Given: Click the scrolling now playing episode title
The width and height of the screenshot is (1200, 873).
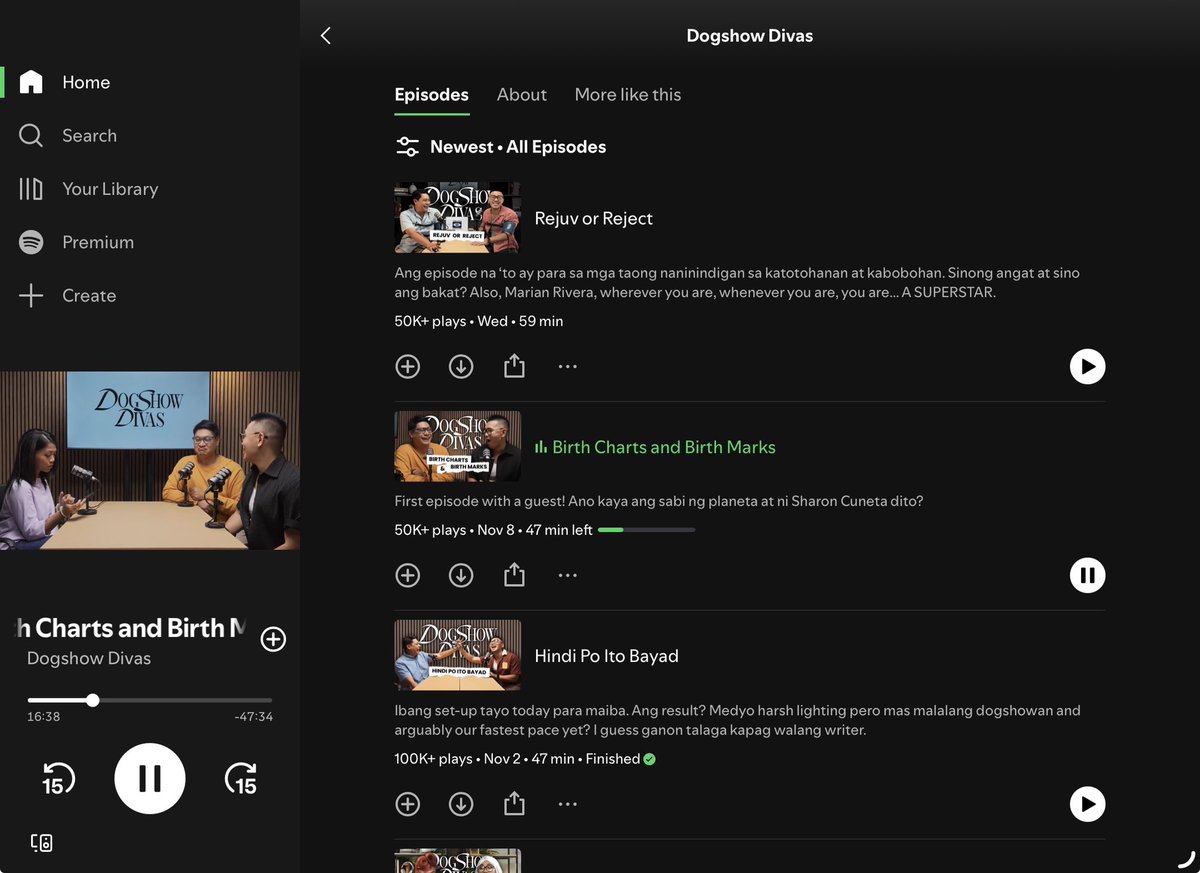Looking at the screenshot, I should pos(131,628).
